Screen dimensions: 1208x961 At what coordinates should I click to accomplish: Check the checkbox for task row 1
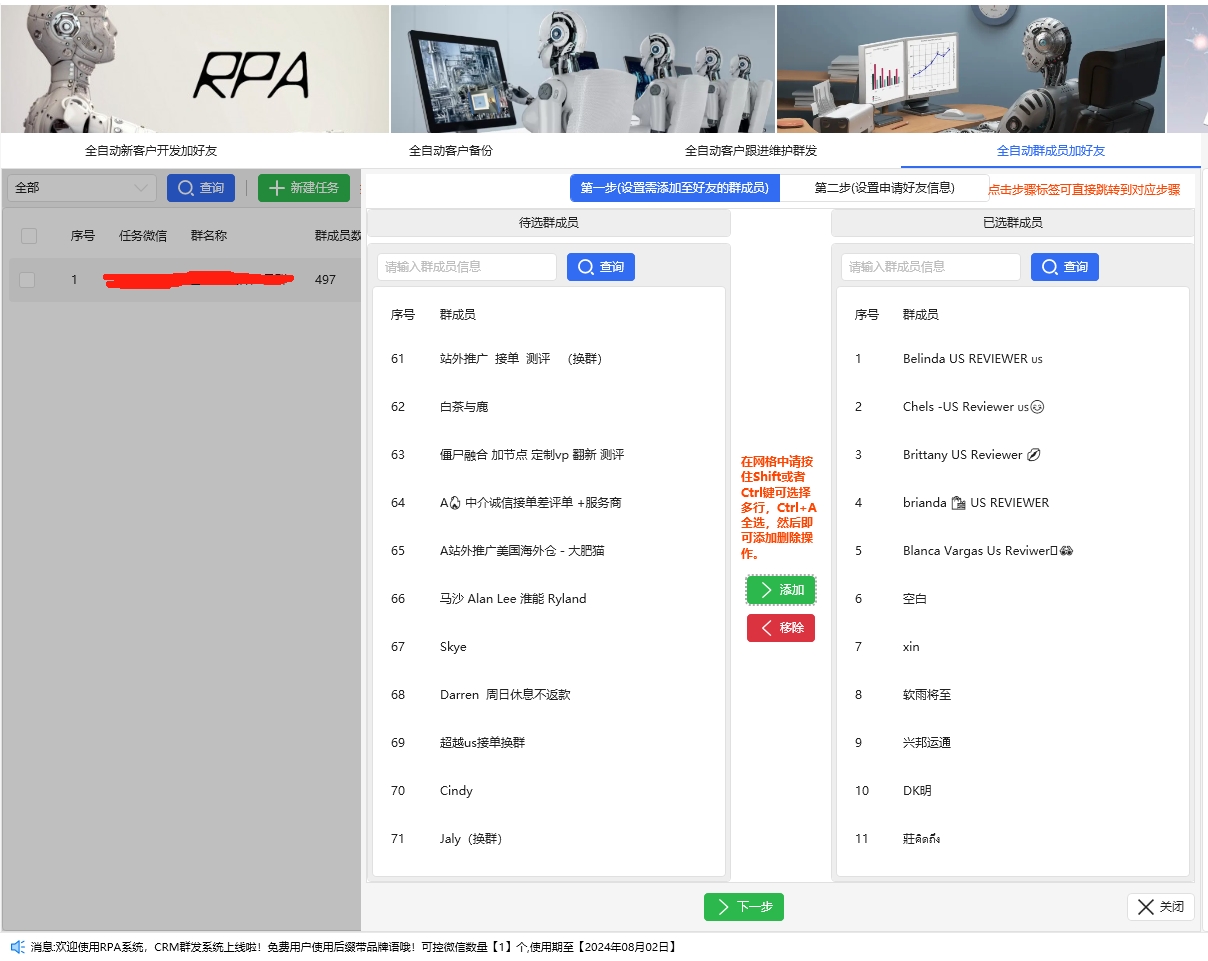pos(28,280)
